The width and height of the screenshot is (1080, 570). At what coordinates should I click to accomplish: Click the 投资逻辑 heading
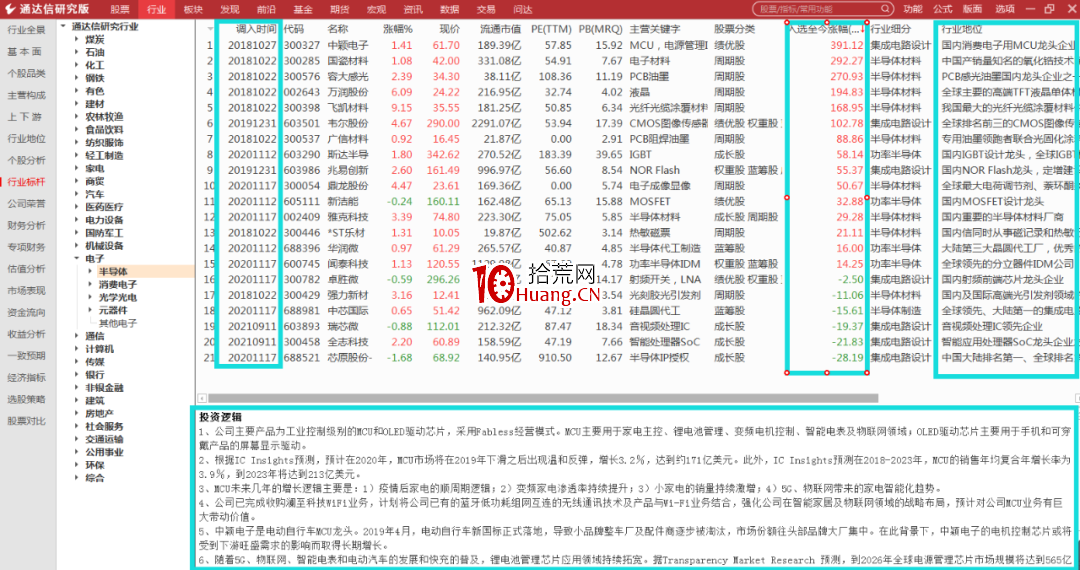[220, 417]
